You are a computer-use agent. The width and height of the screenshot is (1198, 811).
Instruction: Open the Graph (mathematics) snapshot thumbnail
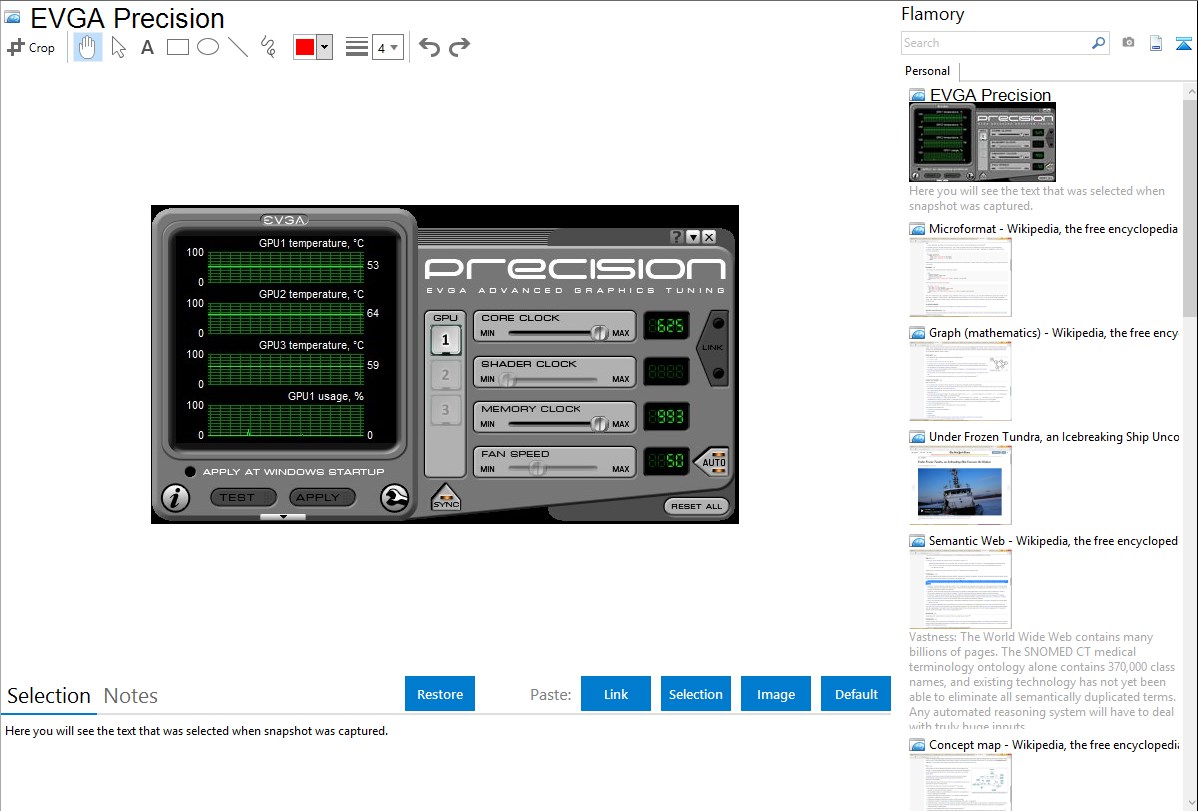coord(960,381)
